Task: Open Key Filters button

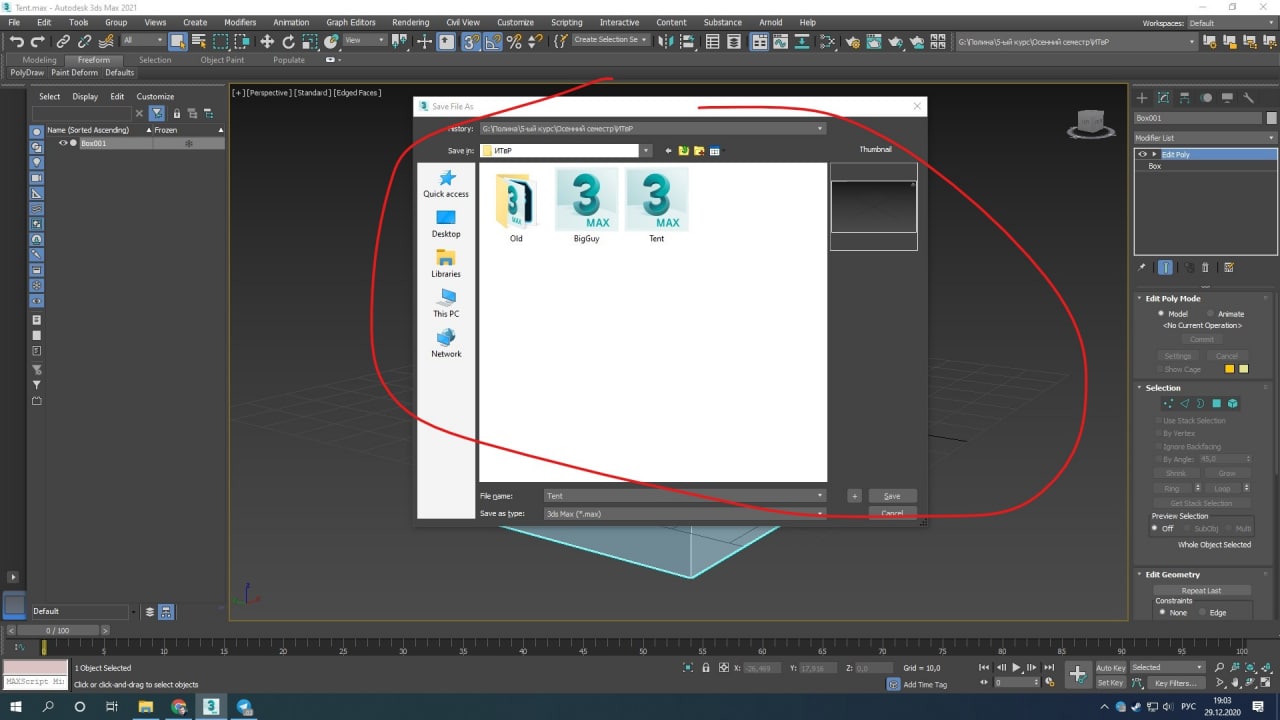Action: tap(1175, 683)
